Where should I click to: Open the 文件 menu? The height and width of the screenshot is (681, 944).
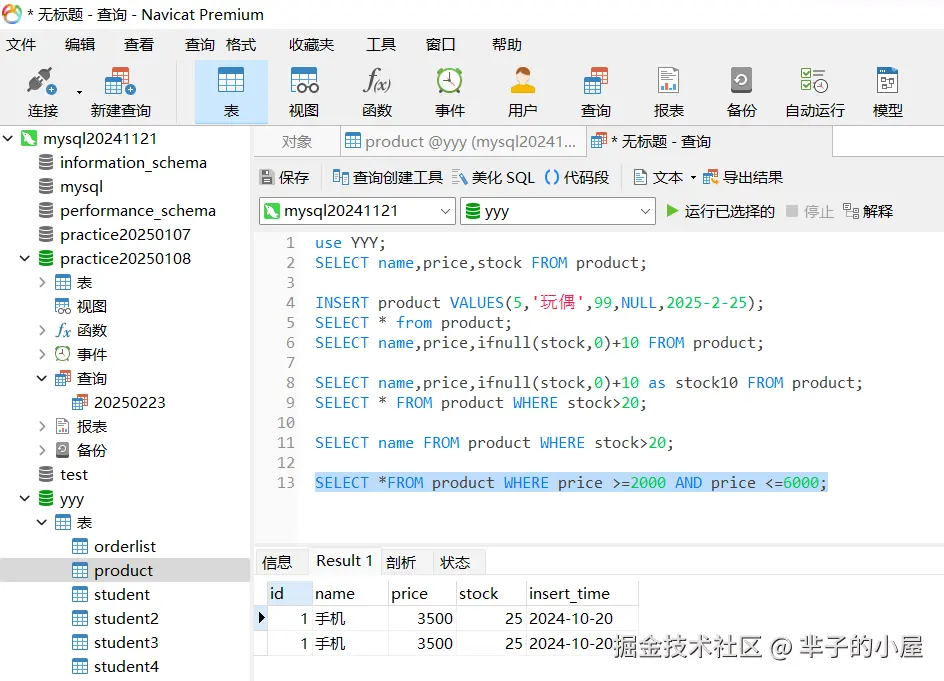click(x=21, y=45)
